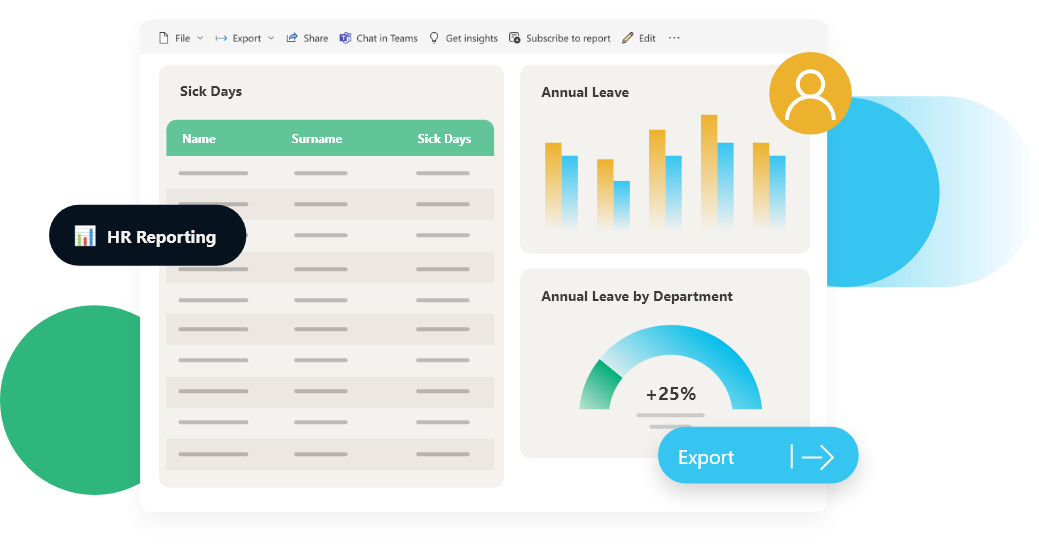Click the Edit pencil icon
The image size is (1039, 552).
coord(628,38)
